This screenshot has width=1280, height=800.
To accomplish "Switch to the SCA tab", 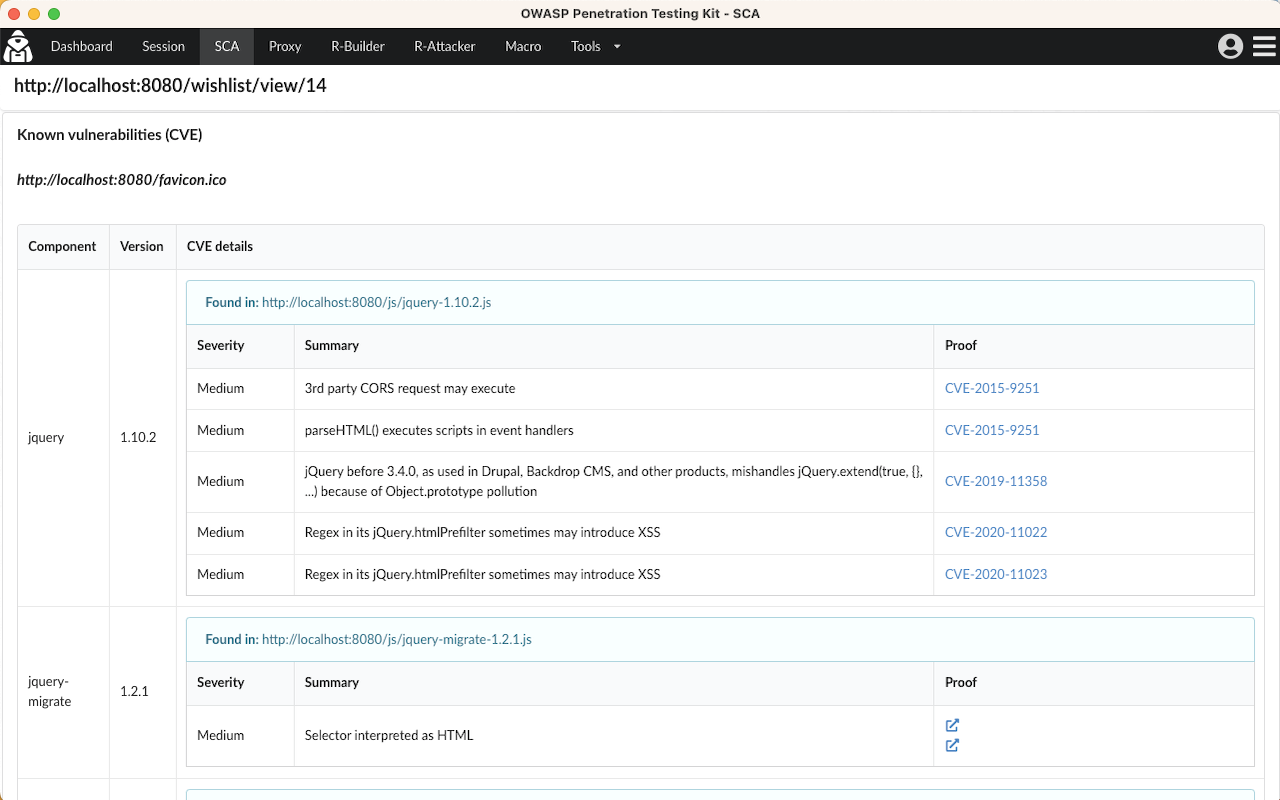I will click(x=226, y=46).
